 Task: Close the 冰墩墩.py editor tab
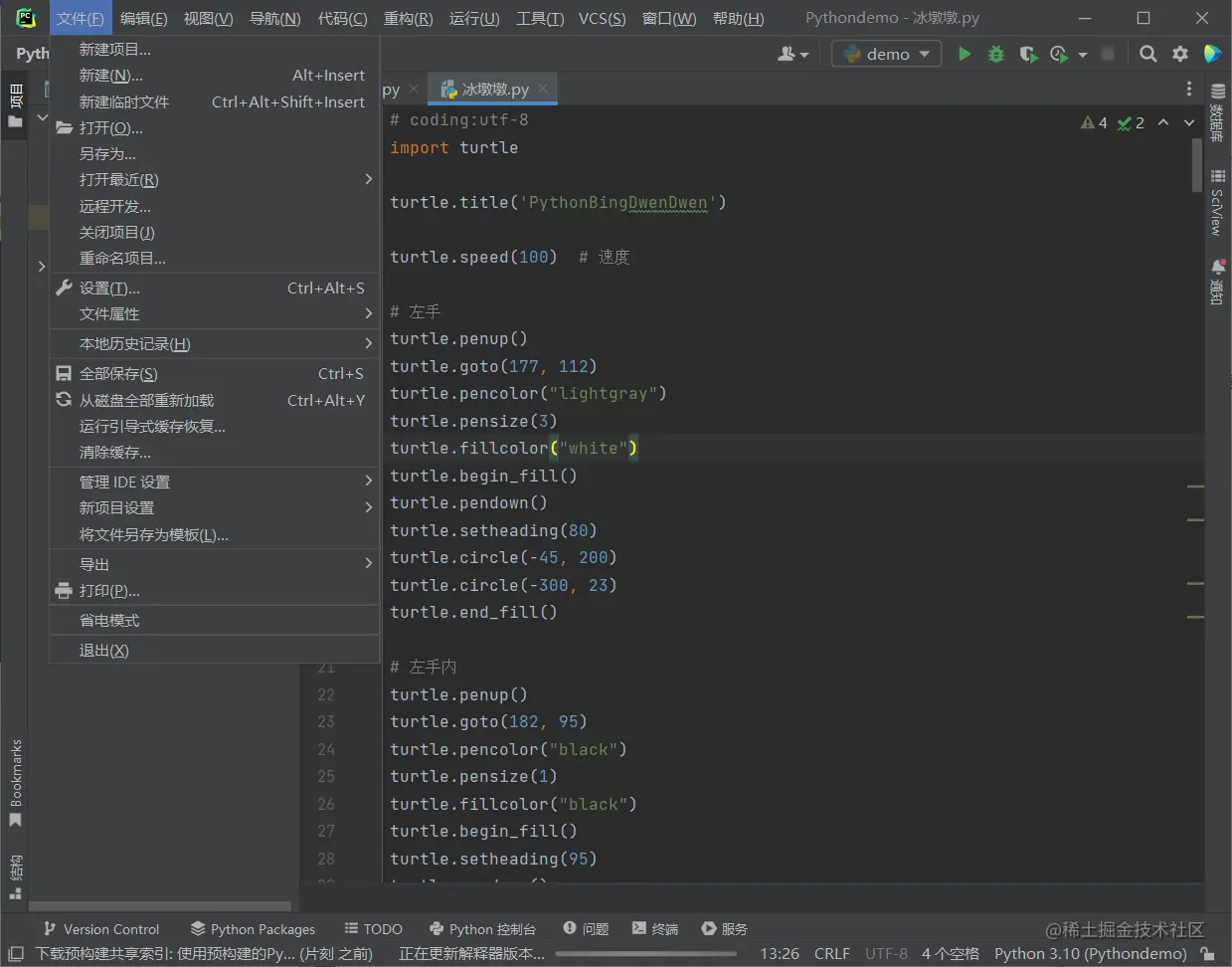point(543,89)
